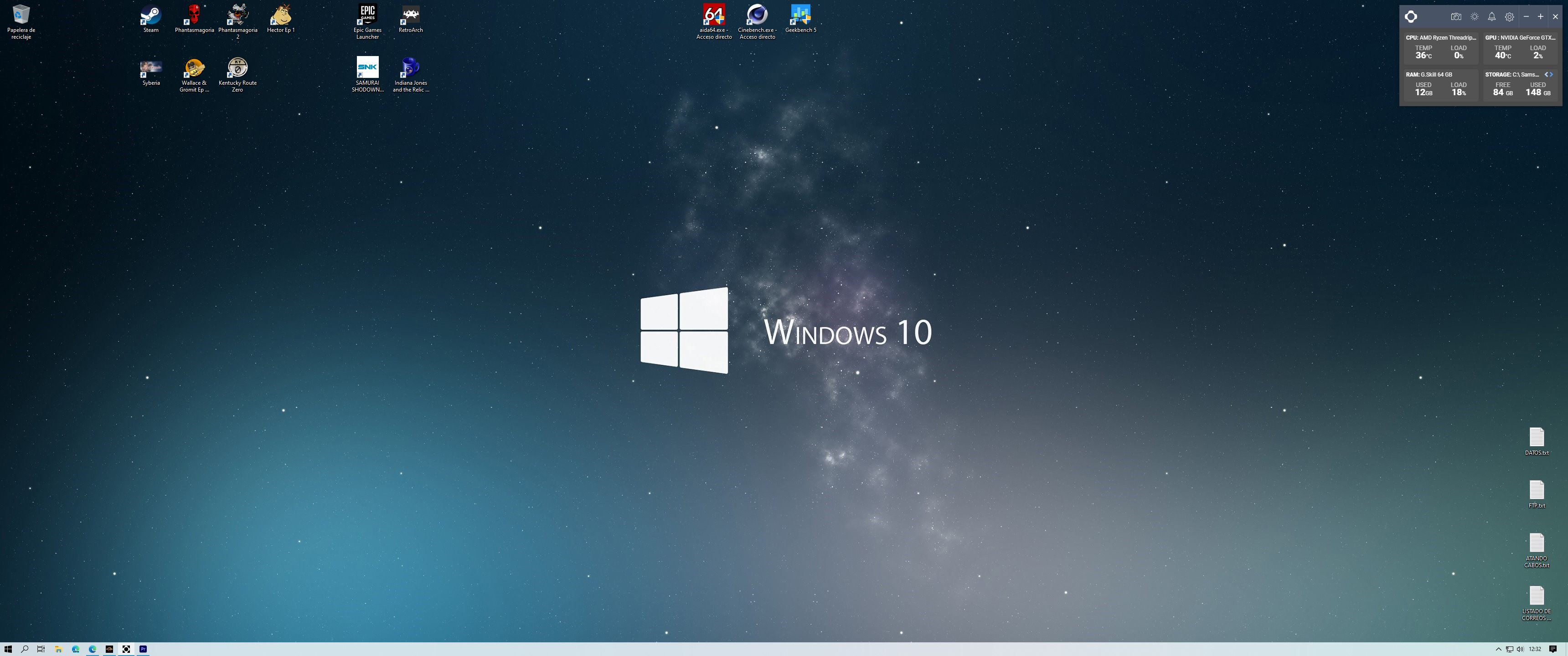This screenshot has height=656, width=1568.
Task: Switch to the Microsoft Edge taskbar window
Action: point(93,649)
